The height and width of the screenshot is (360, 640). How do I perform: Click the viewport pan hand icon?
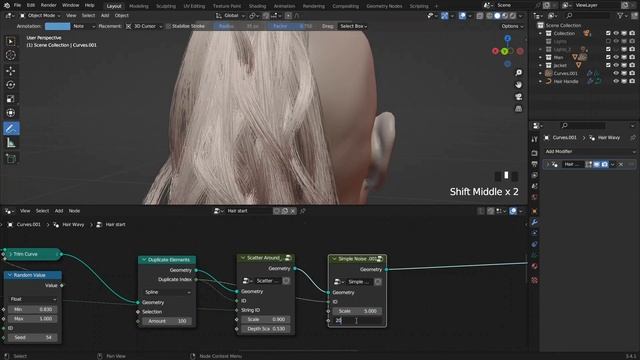pos(518,85)
